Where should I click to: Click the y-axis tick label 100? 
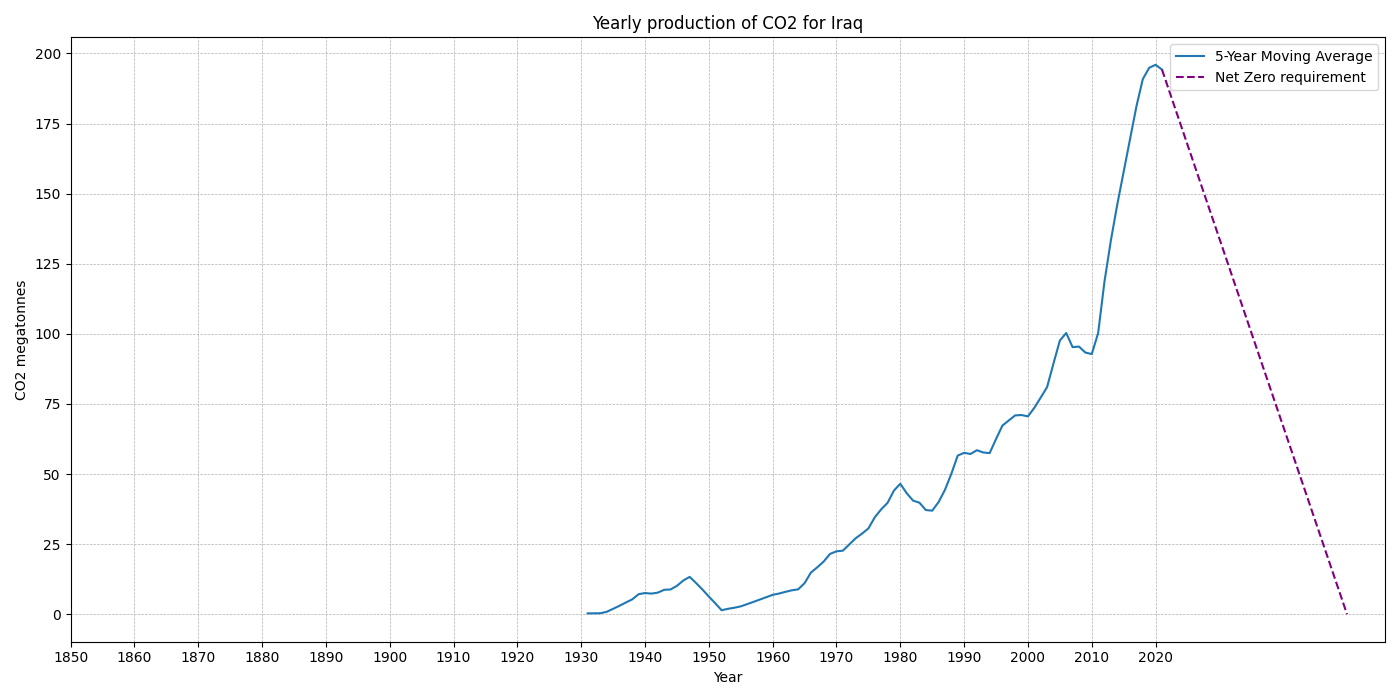tap(48, 334)
